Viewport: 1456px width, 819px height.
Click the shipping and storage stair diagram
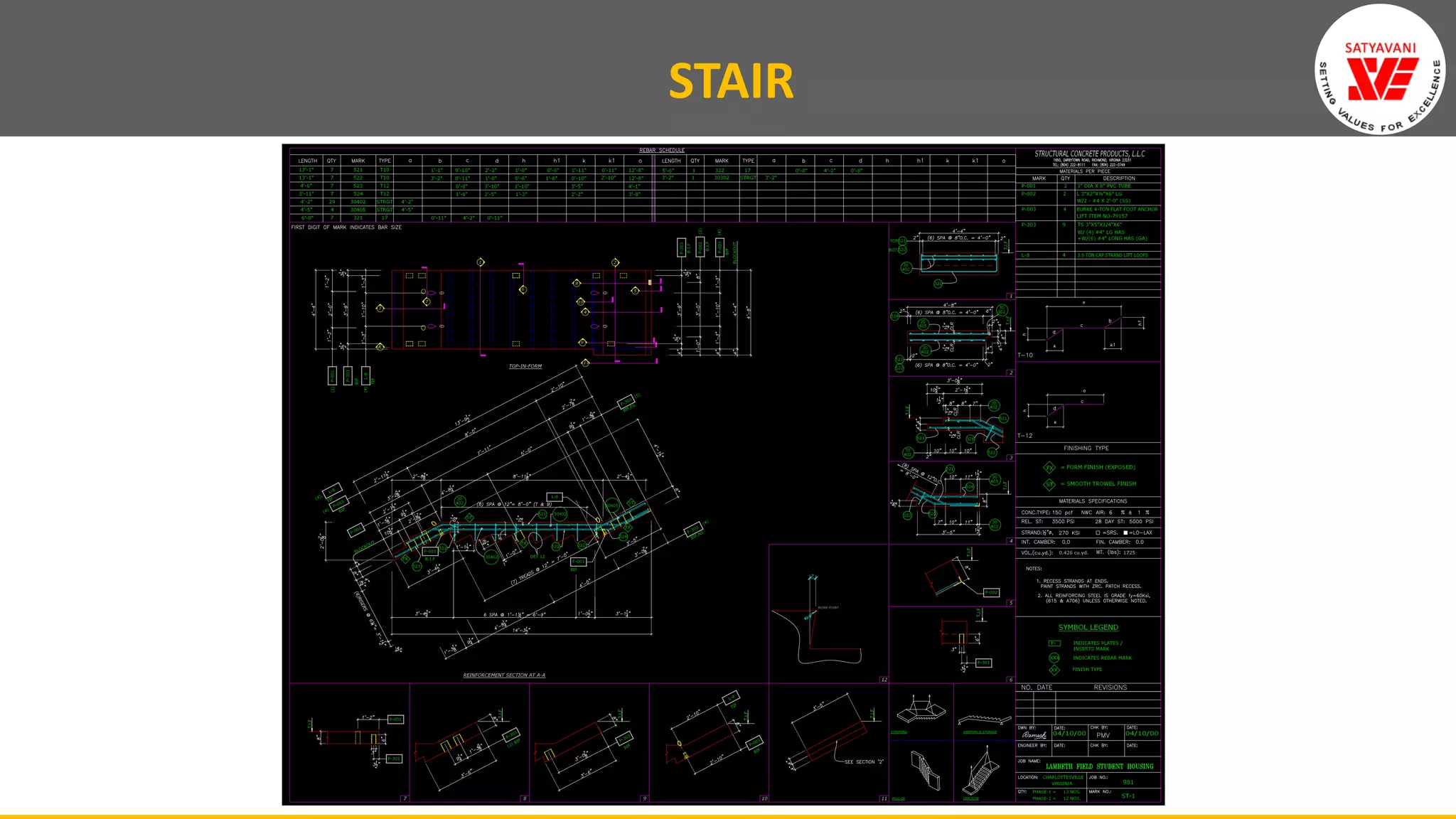pos(984,719)
